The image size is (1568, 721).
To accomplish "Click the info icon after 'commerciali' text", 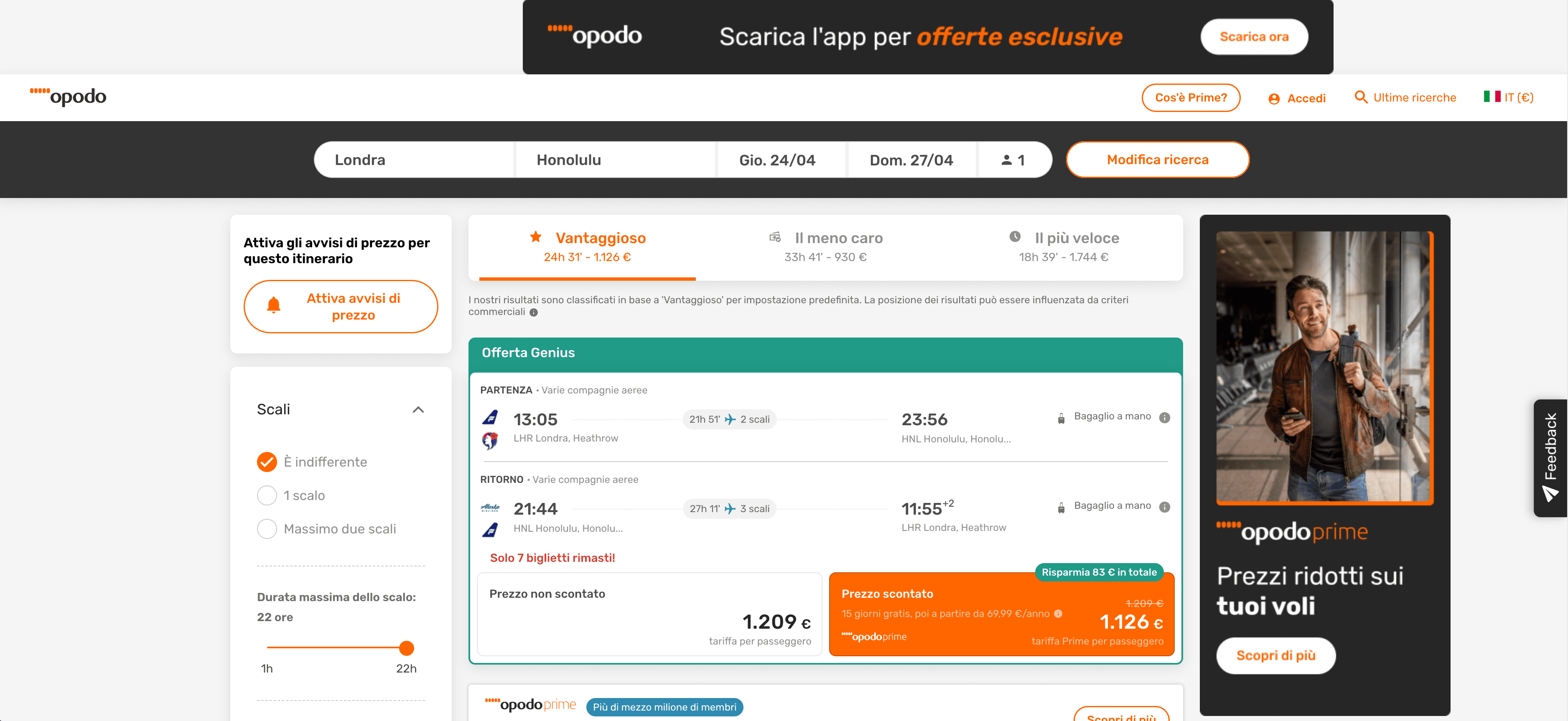I will coord(534,313).
